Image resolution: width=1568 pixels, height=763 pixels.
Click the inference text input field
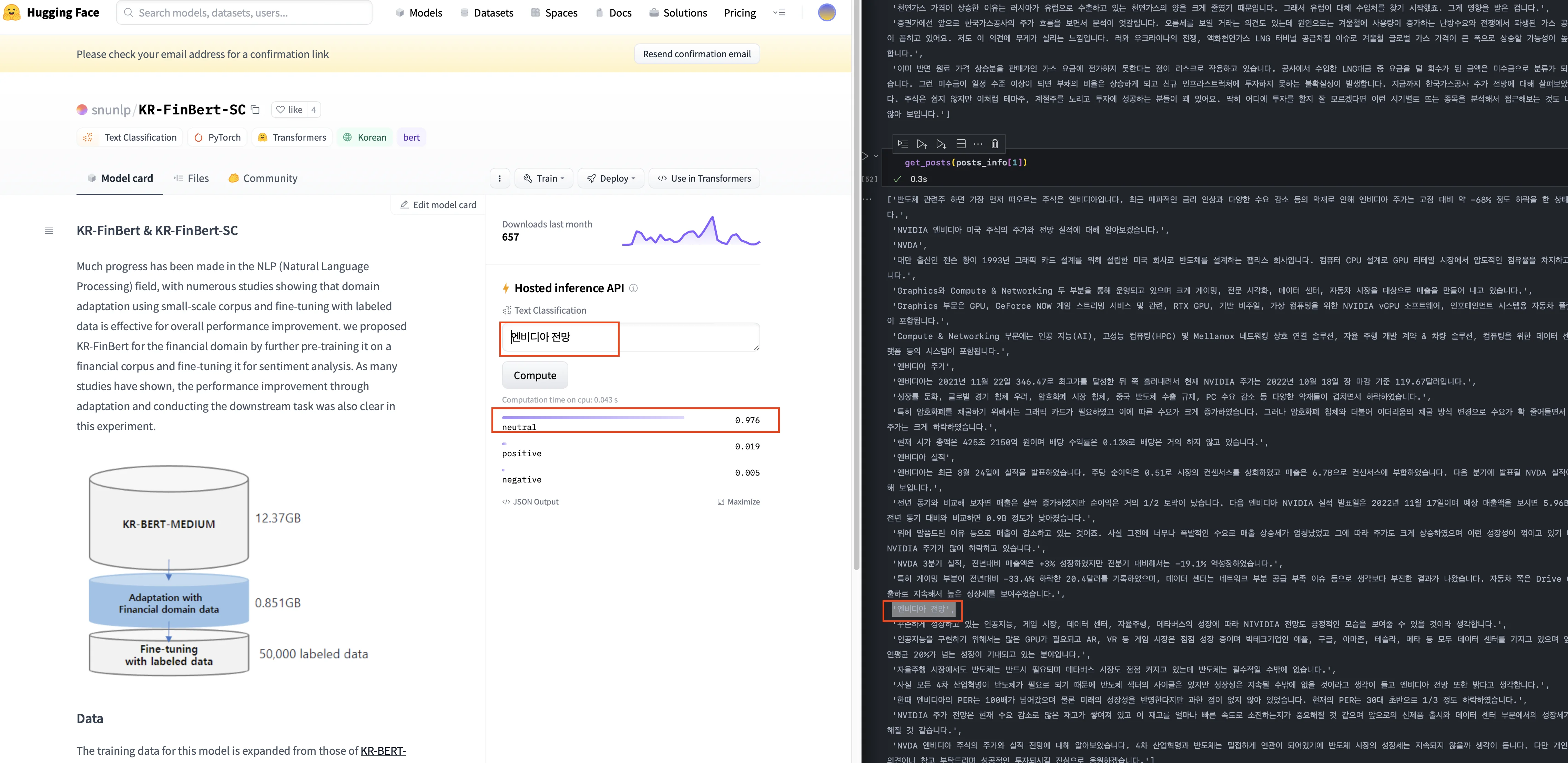coord(630,337)
